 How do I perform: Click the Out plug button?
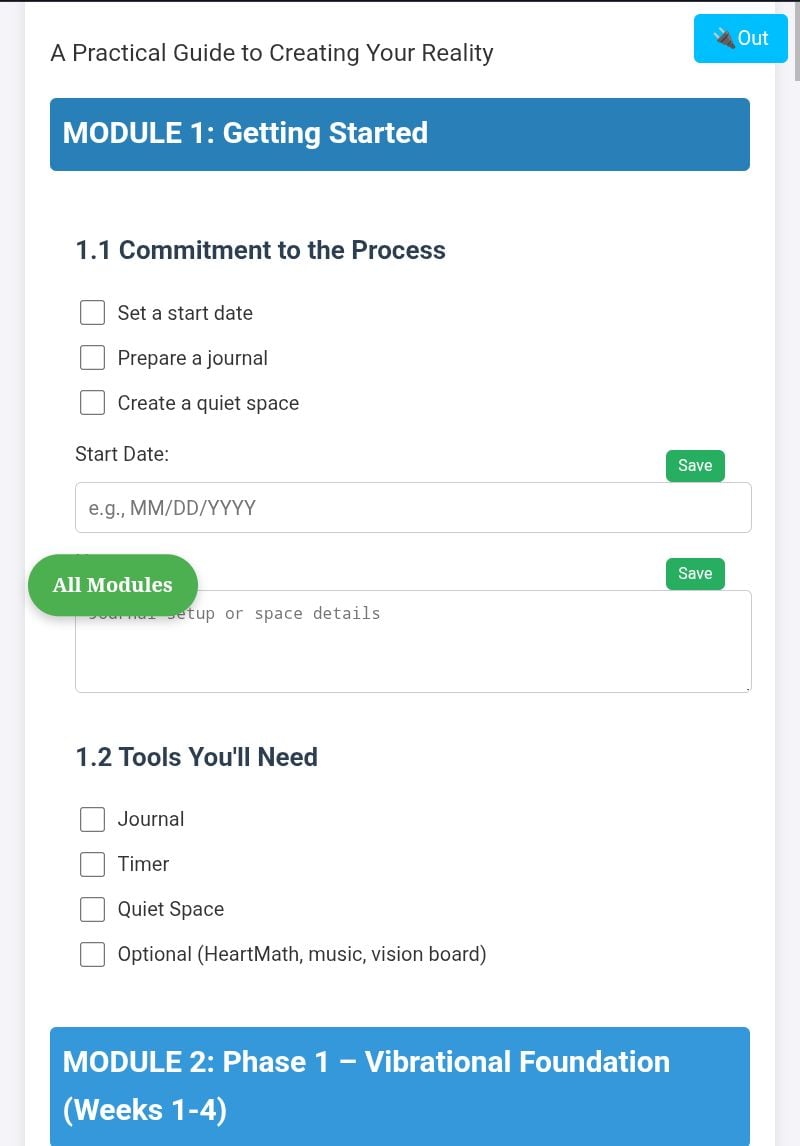740,39
